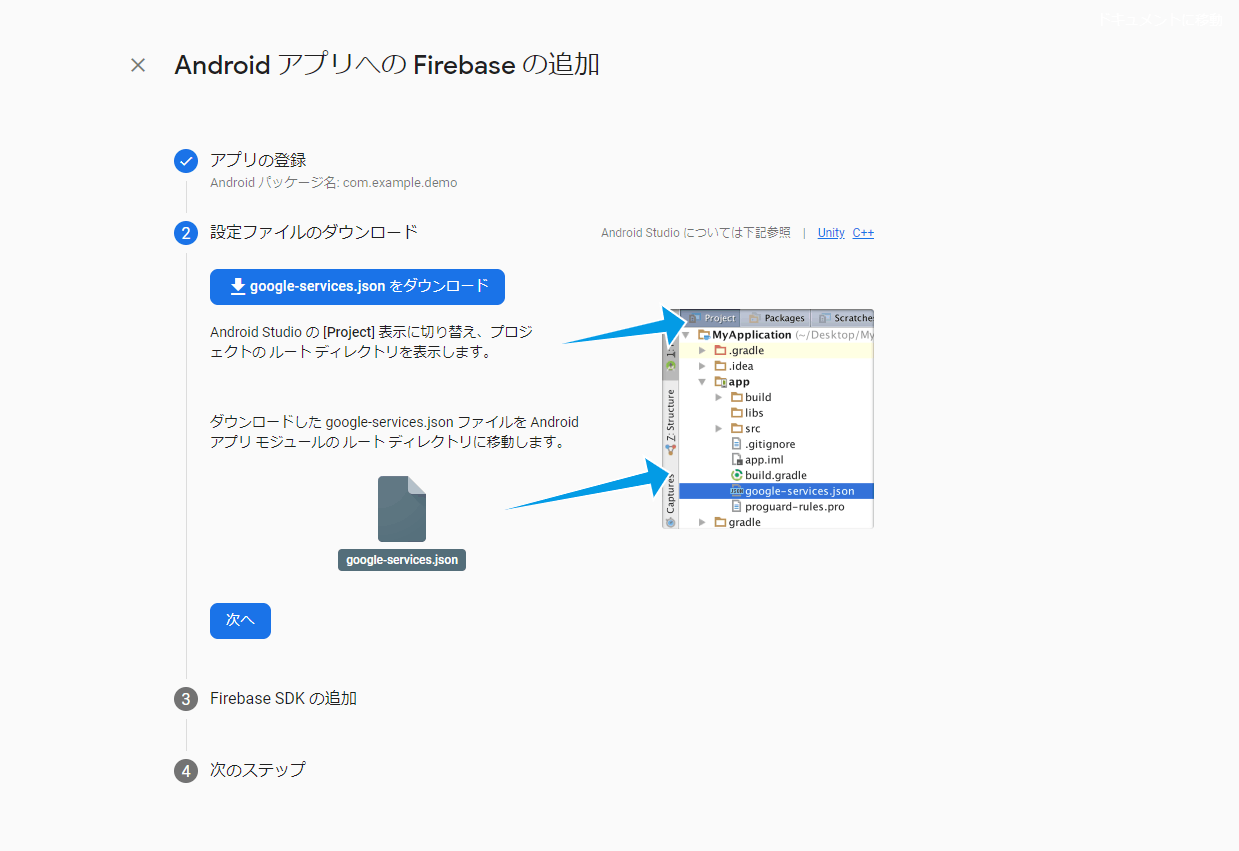Close the Firebase Android setup wizard
1239x851 pixels.
(x=138, y=65)
